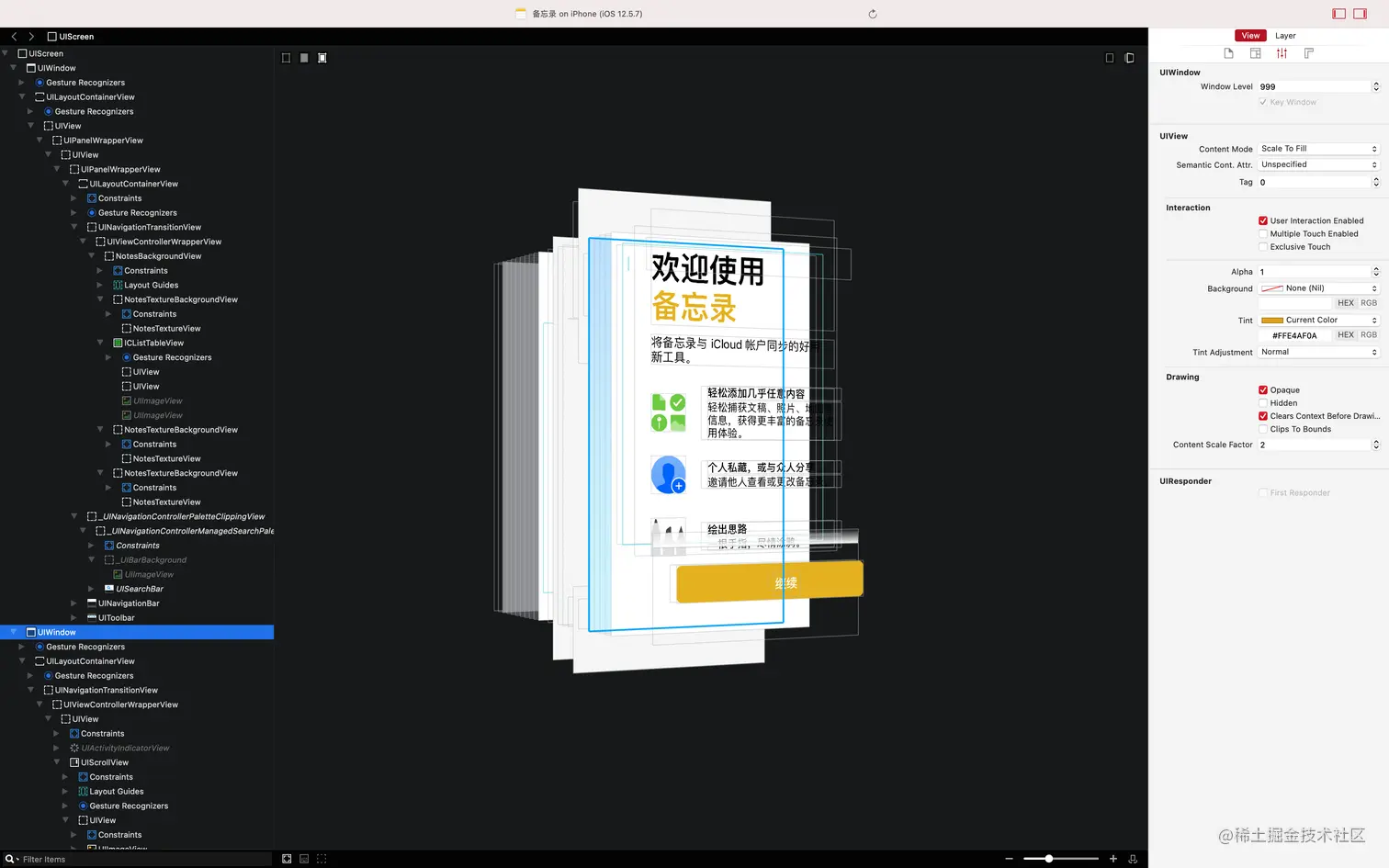Toggle the Opaque checkbox
The height and width of the screenshot is (868, 1389).
[1263, 389]
